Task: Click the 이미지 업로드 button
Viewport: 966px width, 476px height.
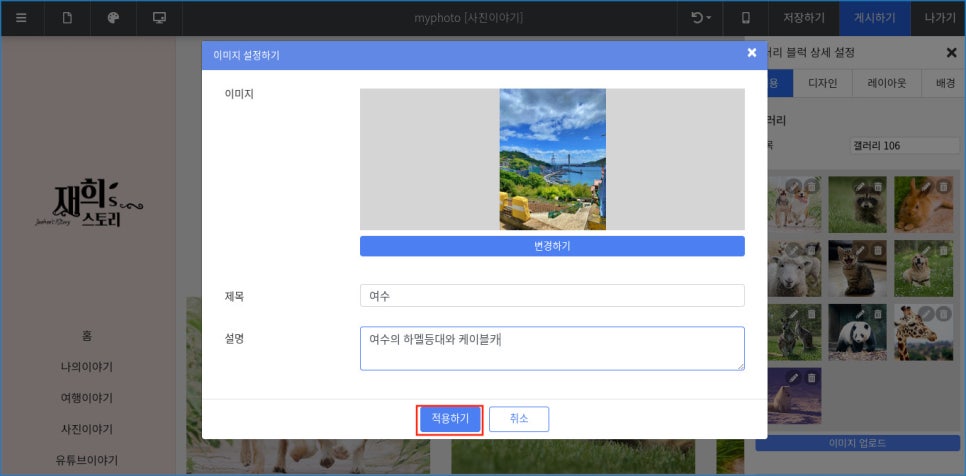Action: (x=857, y=443)
